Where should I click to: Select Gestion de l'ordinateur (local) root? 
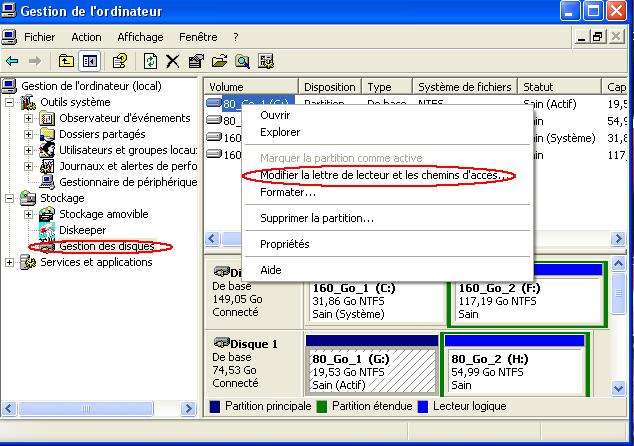(x=91, y=86)
